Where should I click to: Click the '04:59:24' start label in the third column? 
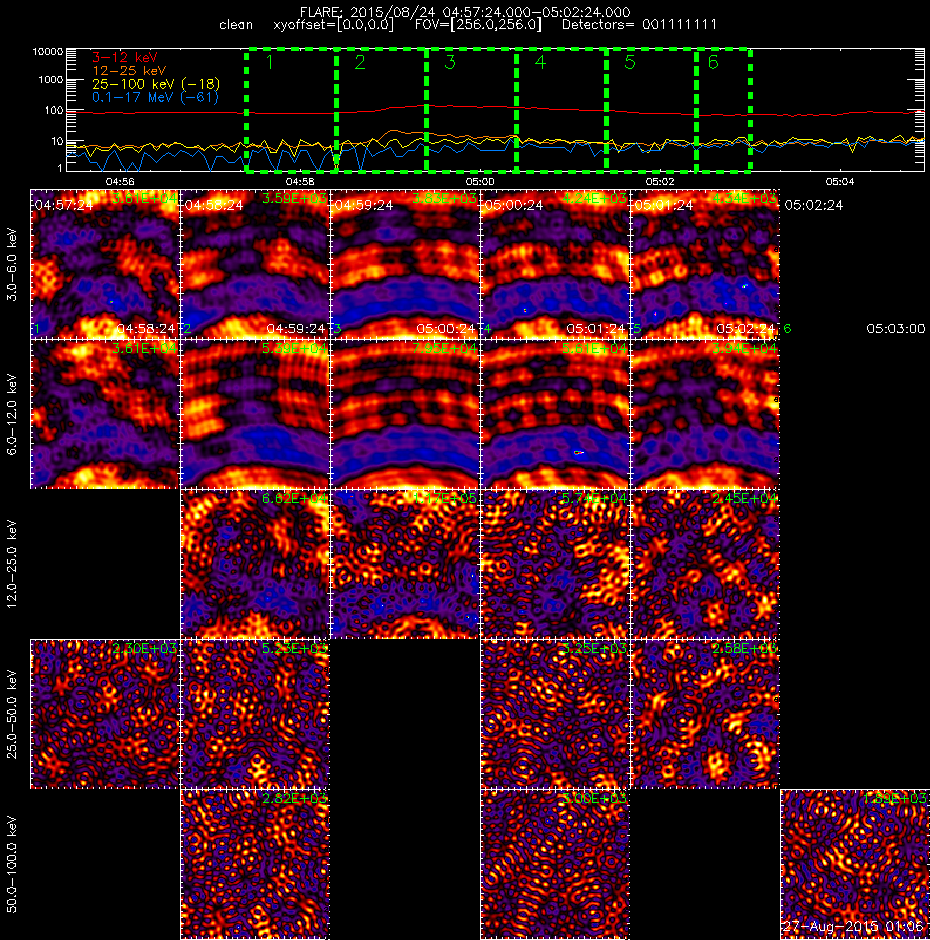coord(363,205)
